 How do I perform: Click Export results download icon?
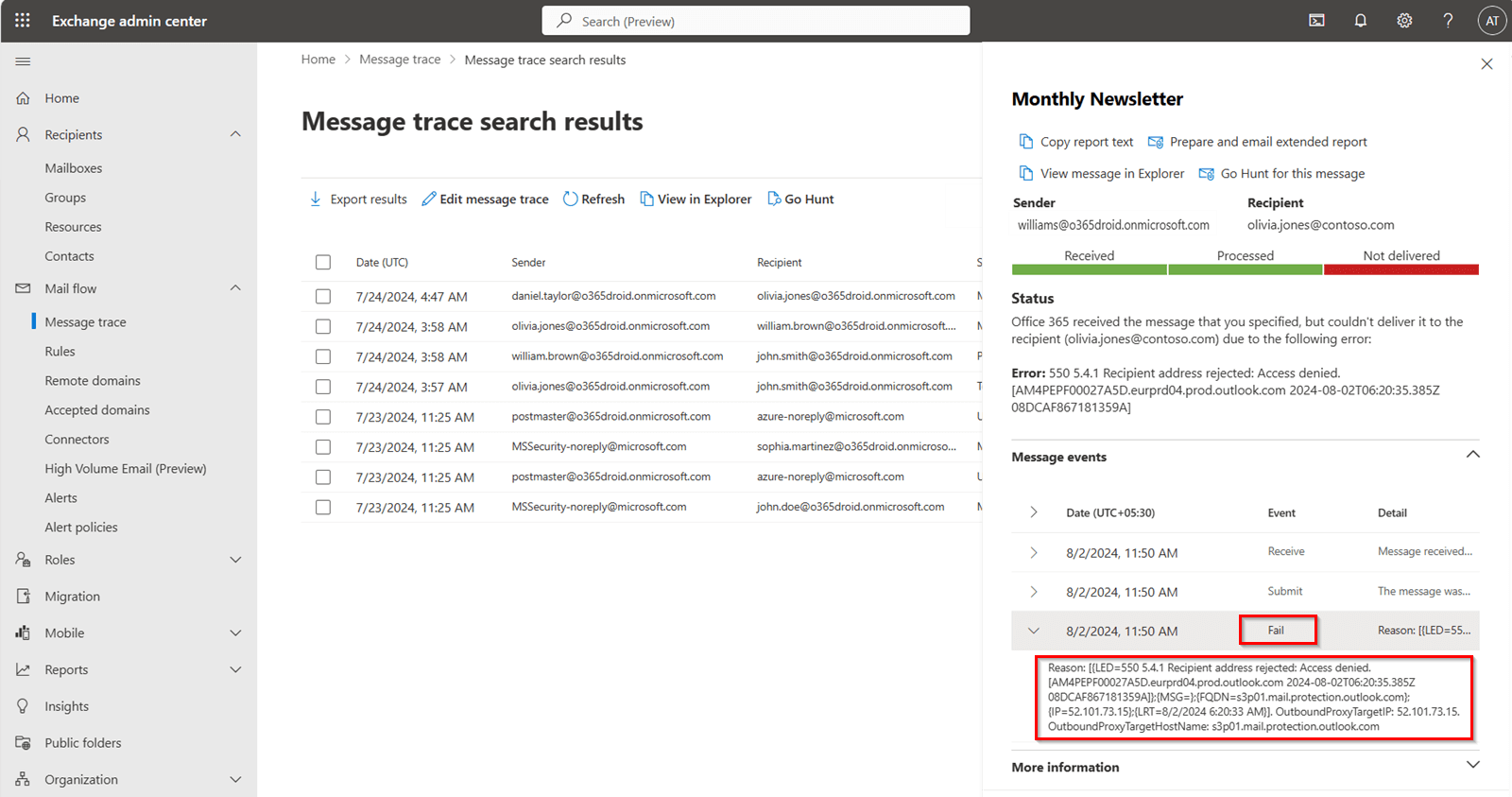tap(316, 199)
